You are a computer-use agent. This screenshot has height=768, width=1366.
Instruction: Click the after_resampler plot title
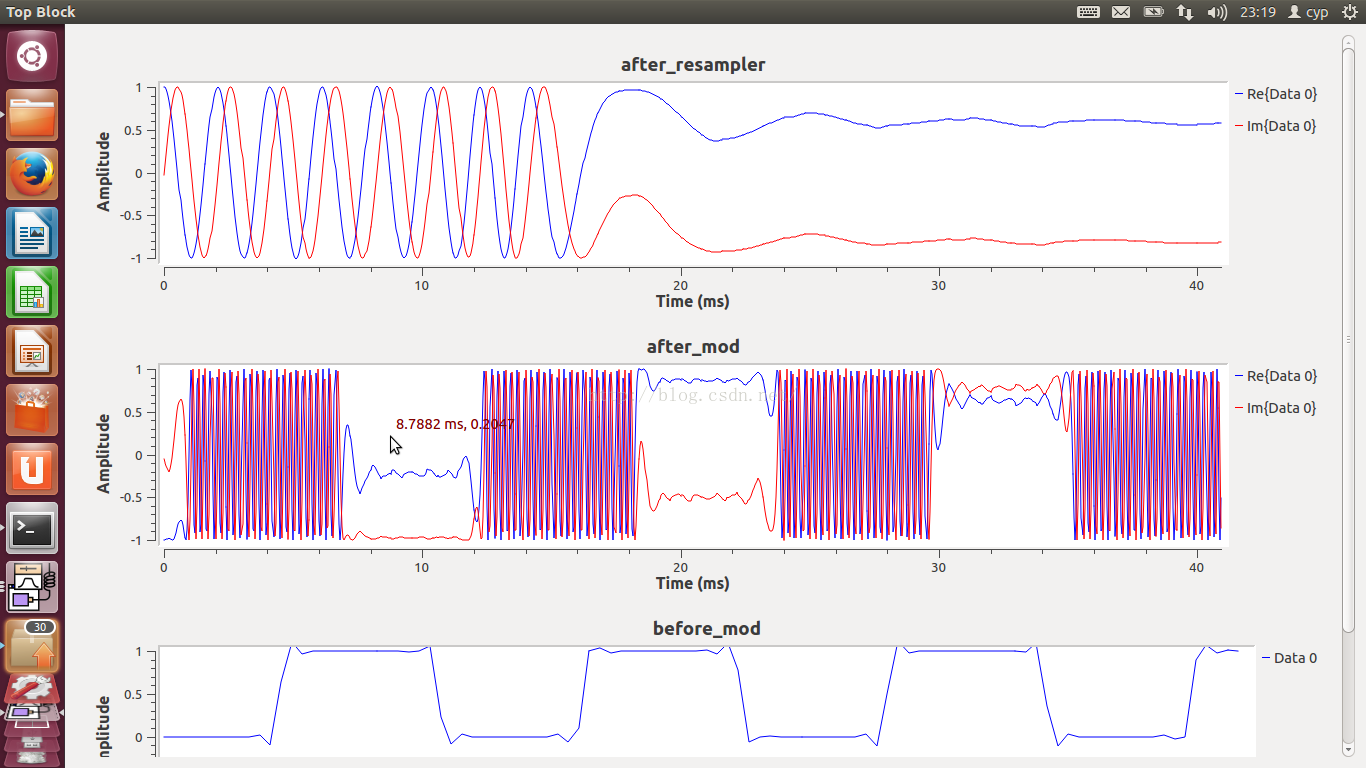693,65
